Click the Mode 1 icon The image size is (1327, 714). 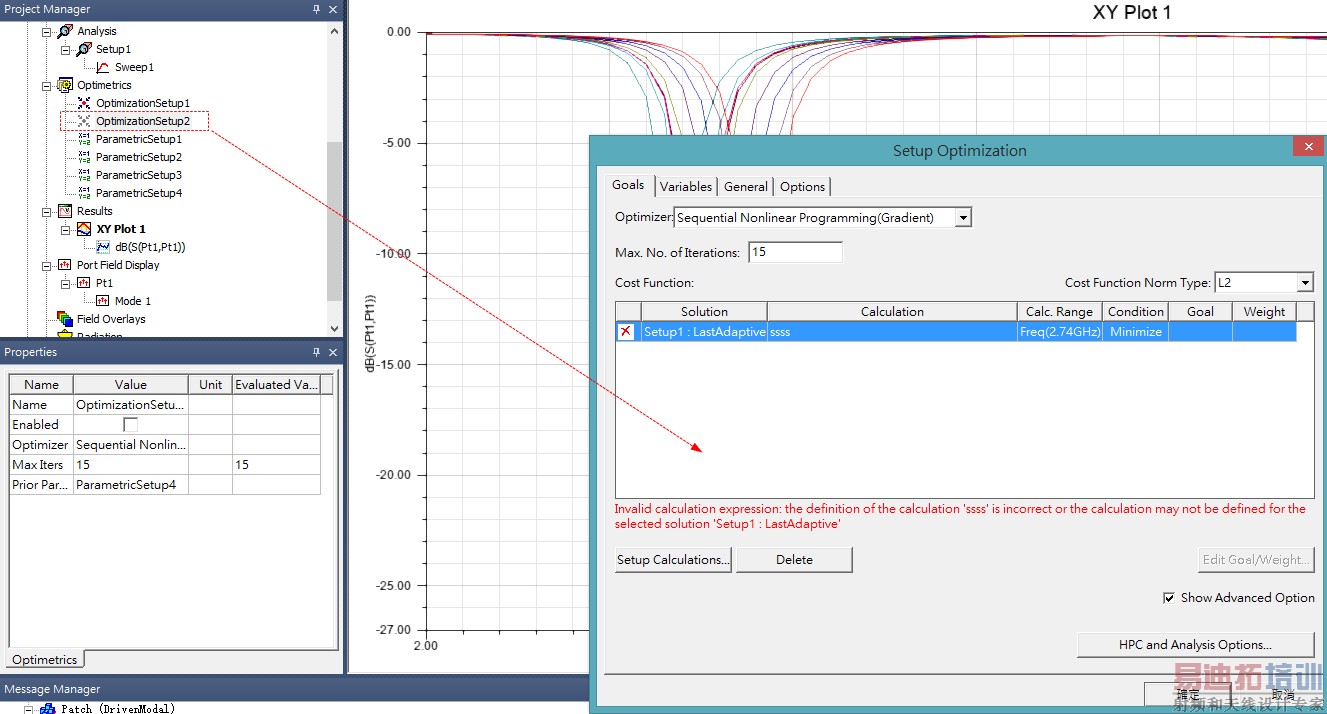(x=103, y=301)
